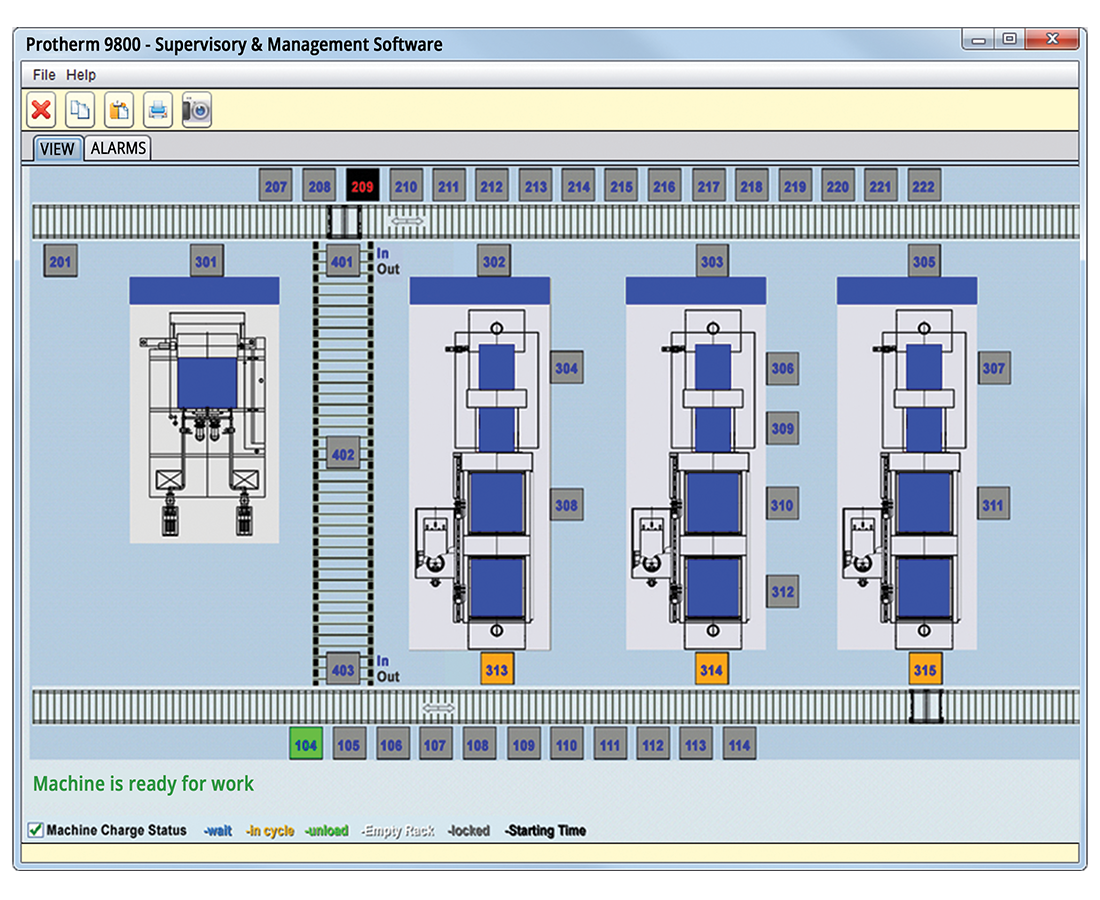Maximize the Protherm 9800 window
This screenshot has height=900, width=1100.
coord(1009,40)
